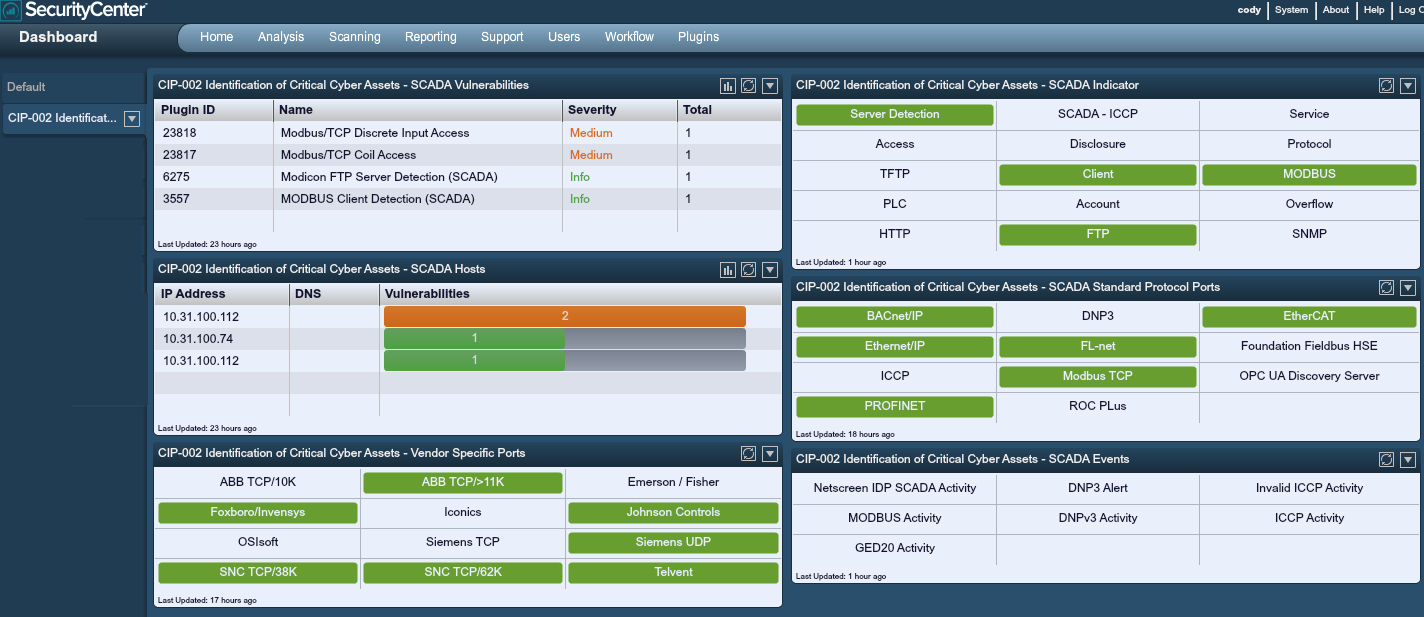Click the ABB TCP/>11K indicator
The width and height of the screenshot is (1424, 617).
[463, 483]
